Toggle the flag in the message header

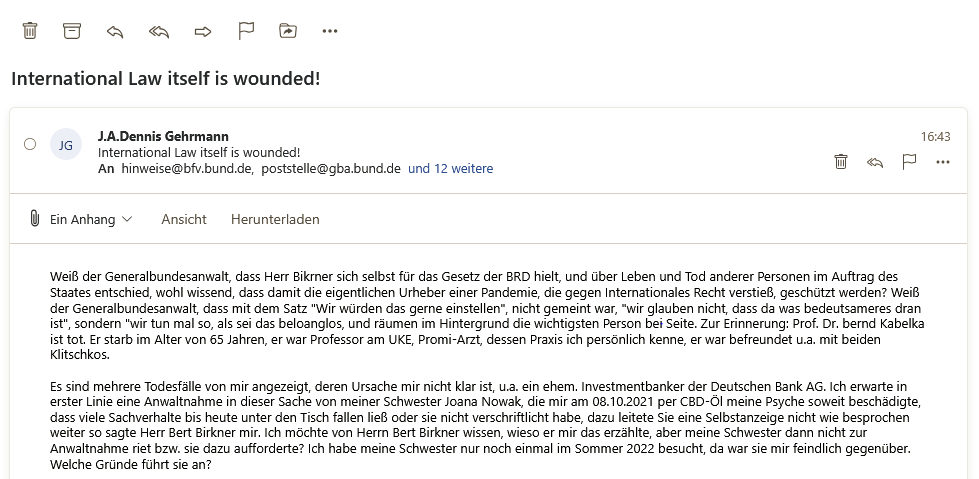909,161
